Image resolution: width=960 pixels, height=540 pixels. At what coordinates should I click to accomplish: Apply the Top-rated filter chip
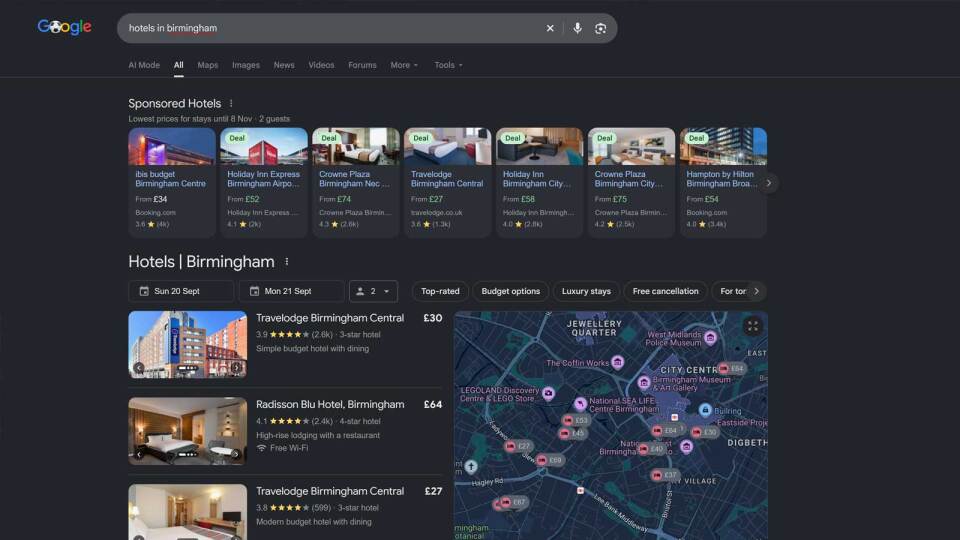pos(440,291)
